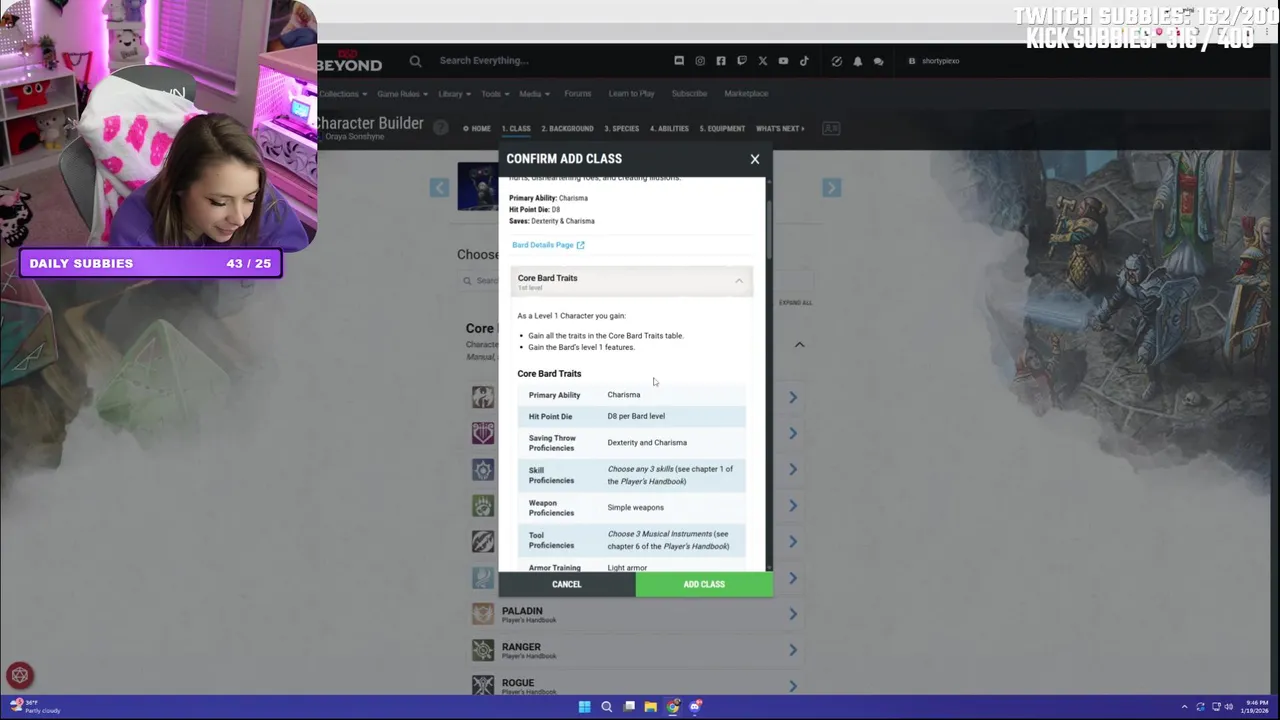The width and height of the screenshot is (1280, 720).
Task: Select the 4. Abilities step tab
Action: [x=669, y=129]
